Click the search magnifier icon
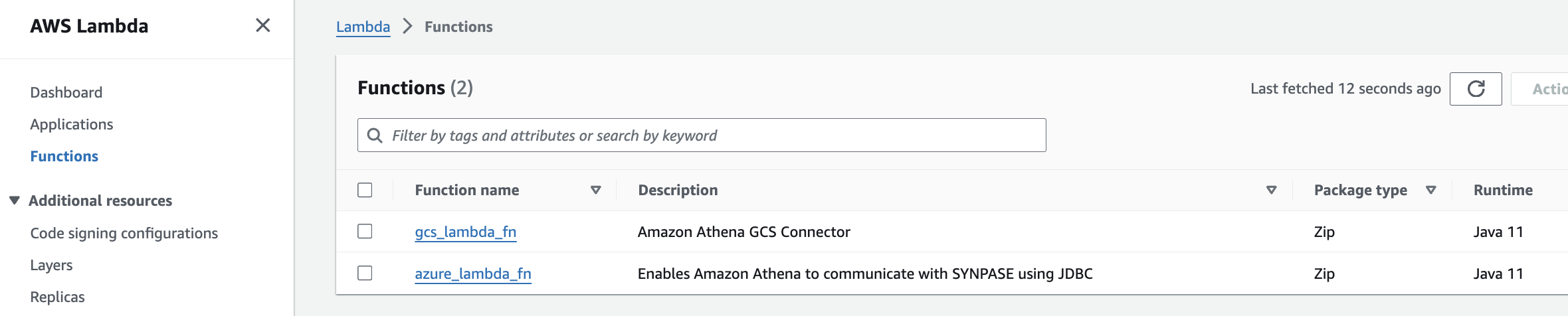This screenshot has width=1568, height=316. [x=375, y=135]
